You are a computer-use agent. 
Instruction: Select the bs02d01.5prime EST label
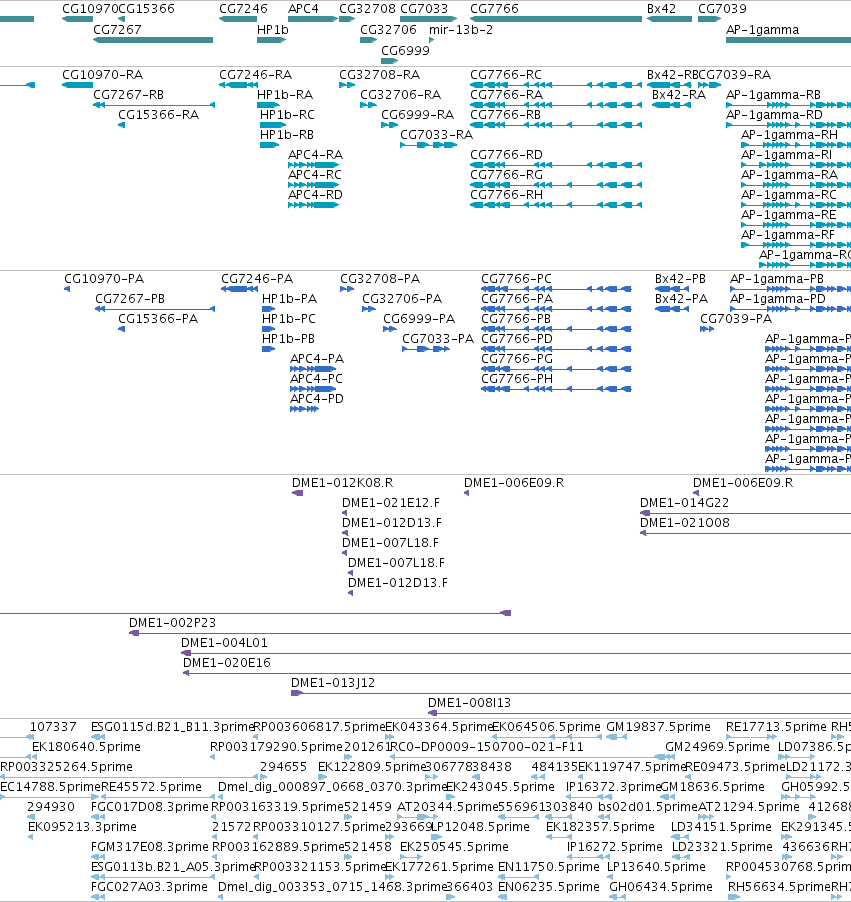[648, 807]
